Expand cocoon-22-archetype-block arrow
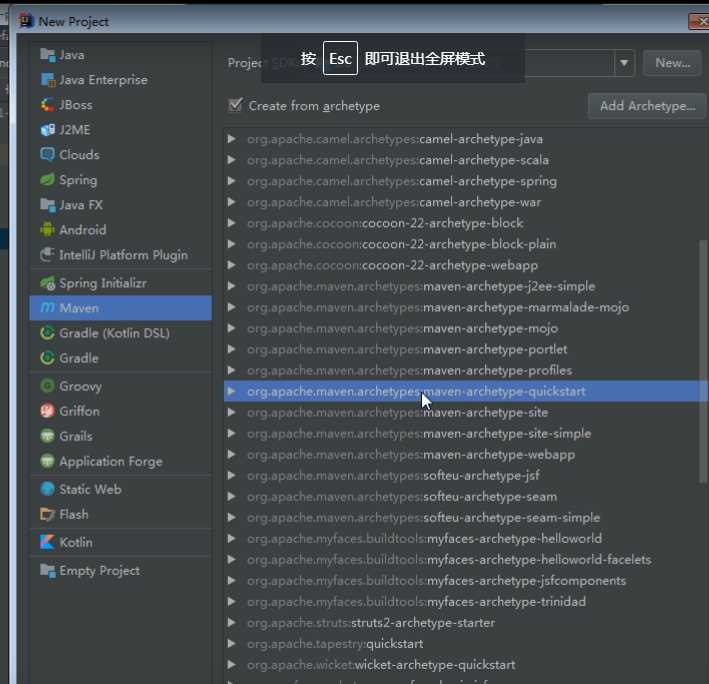Image resolution: width=709 pixels, height=684 pixels. coord(232,223)
